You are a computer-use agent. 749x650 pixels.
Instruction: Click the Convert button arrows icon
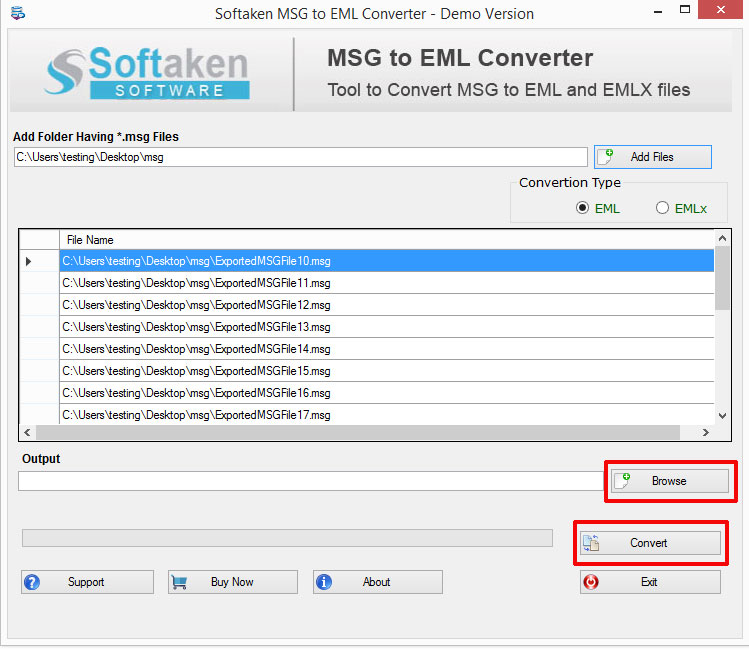coord(591,543)
